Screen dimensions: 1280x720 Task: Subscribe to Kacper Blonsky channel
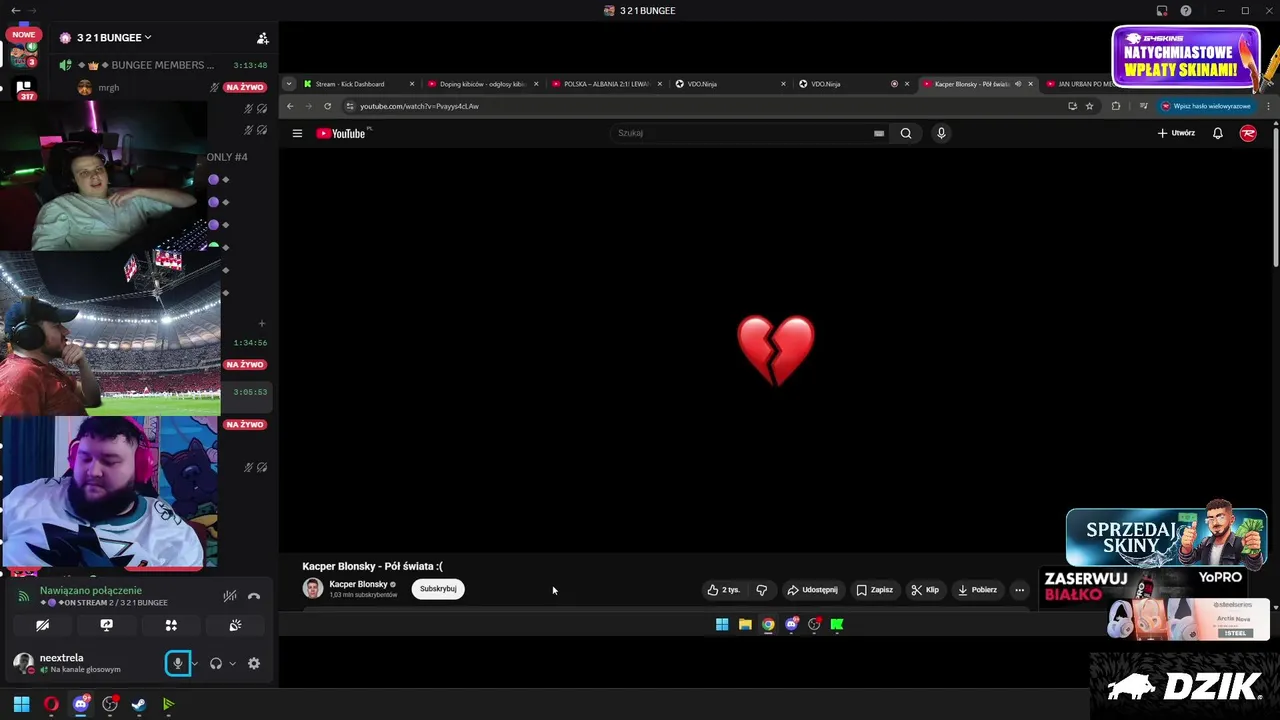(438, 589)
